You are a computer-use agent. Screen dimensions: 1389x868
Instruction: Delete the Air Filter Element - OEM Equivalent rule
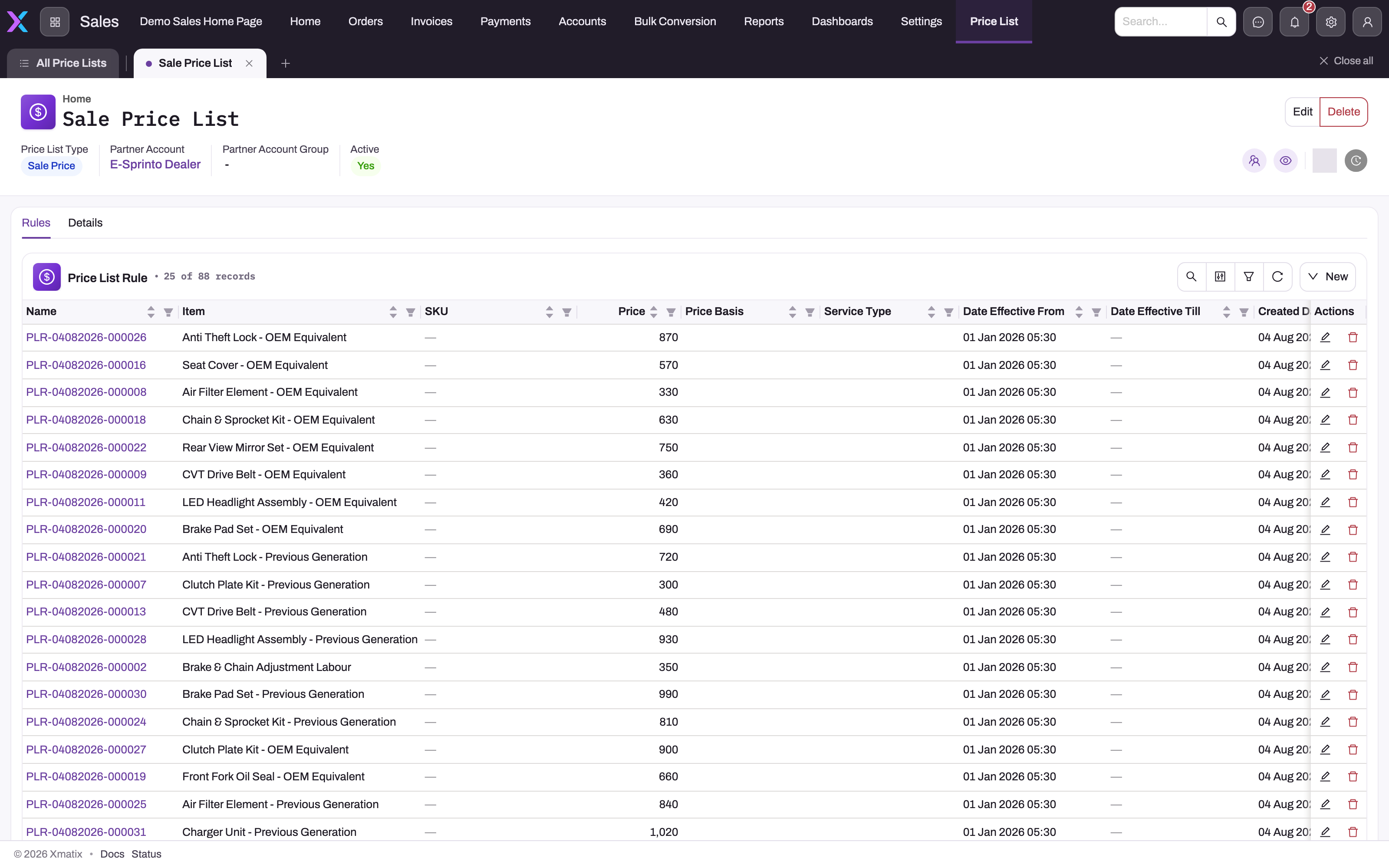coord(1353,393)
